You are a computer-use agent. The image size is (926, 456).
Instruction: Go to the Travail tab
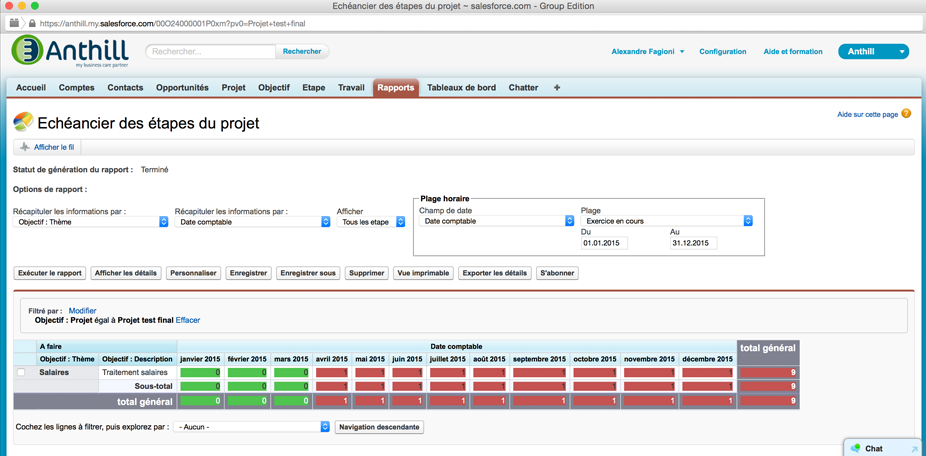[x=351, y=87]
